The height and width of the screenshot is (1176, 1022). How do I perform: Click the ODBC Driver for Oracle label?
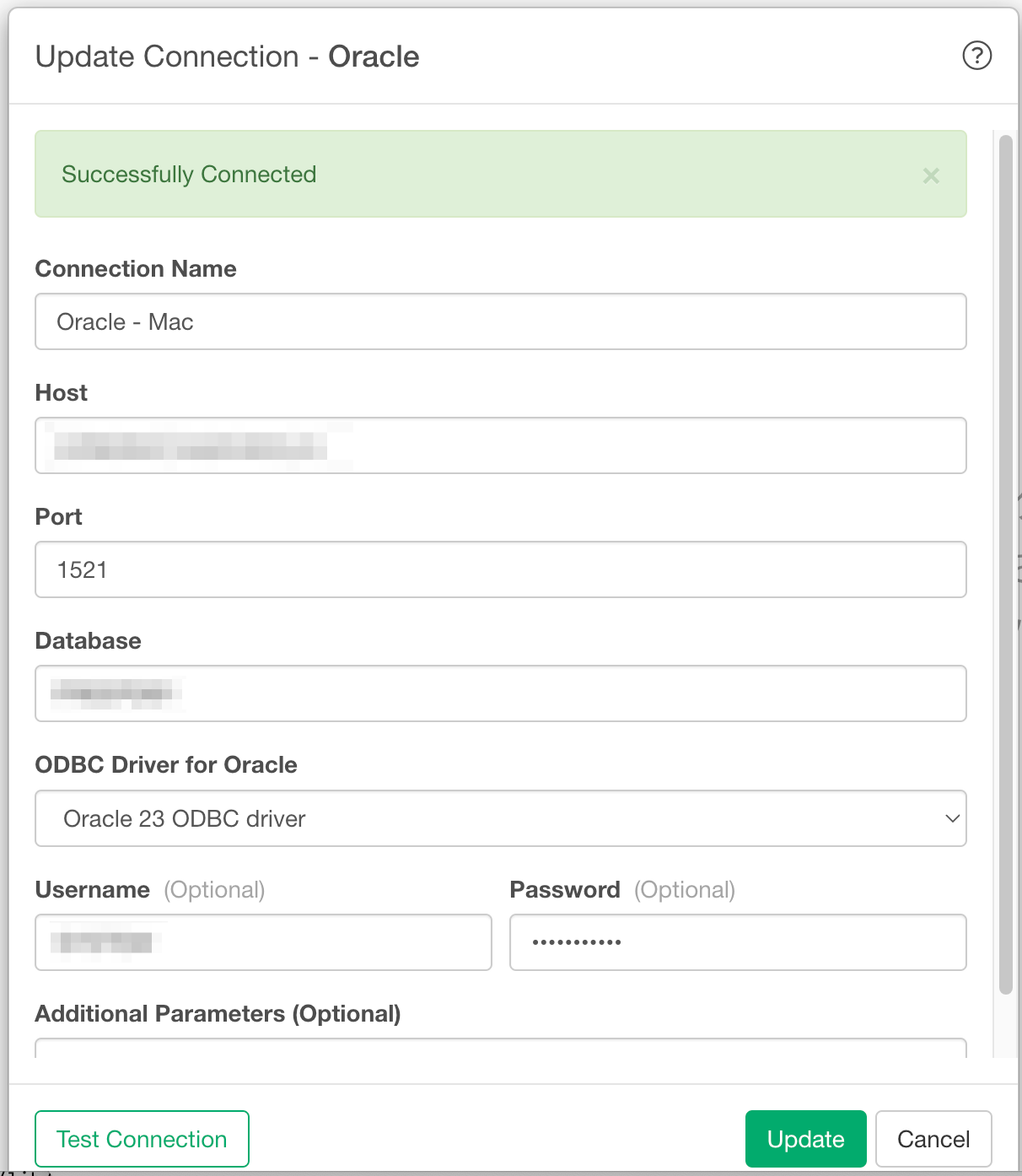click(x=166, y=764)
